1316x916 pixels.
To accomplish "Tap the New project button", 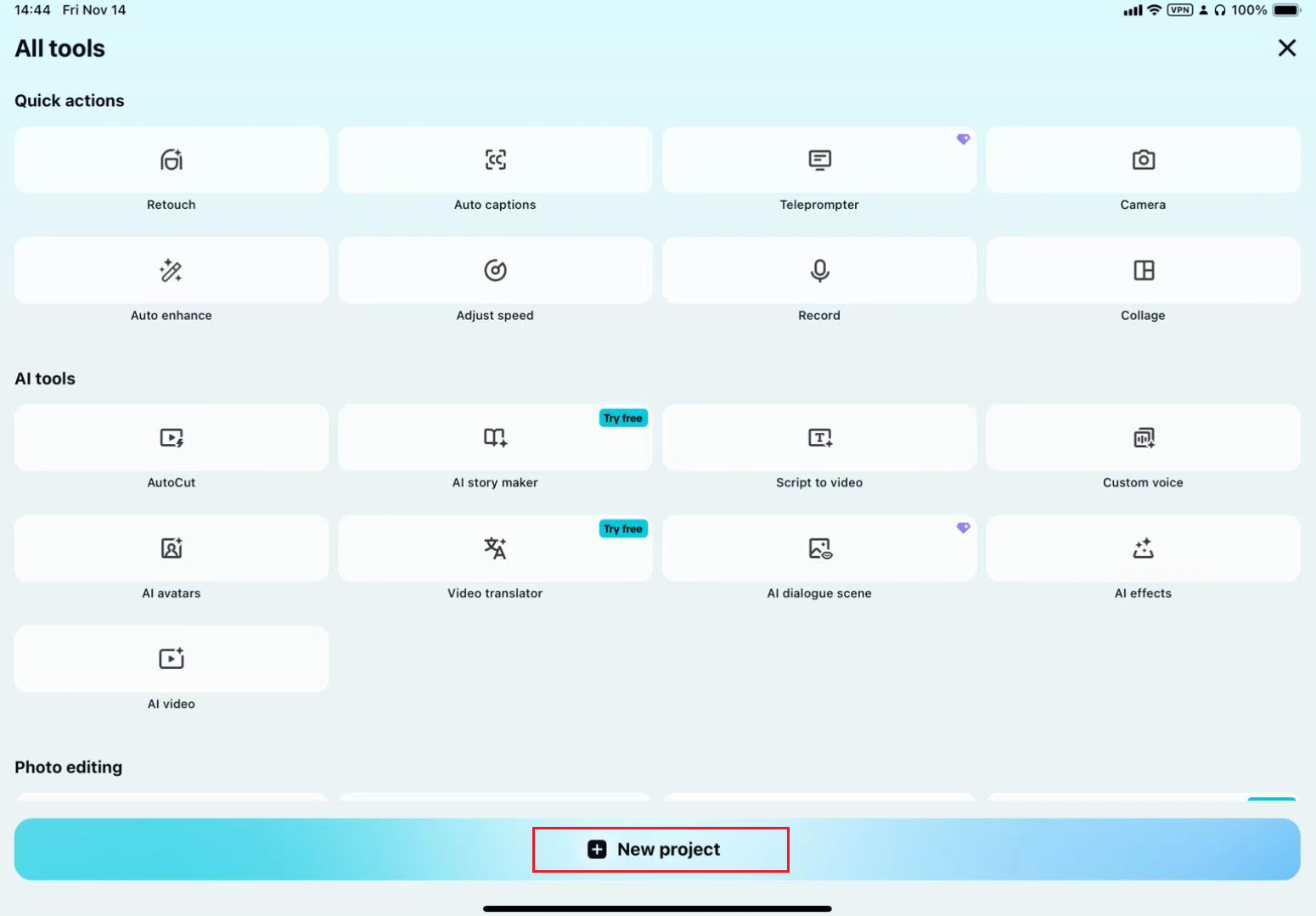I will 657,849.
